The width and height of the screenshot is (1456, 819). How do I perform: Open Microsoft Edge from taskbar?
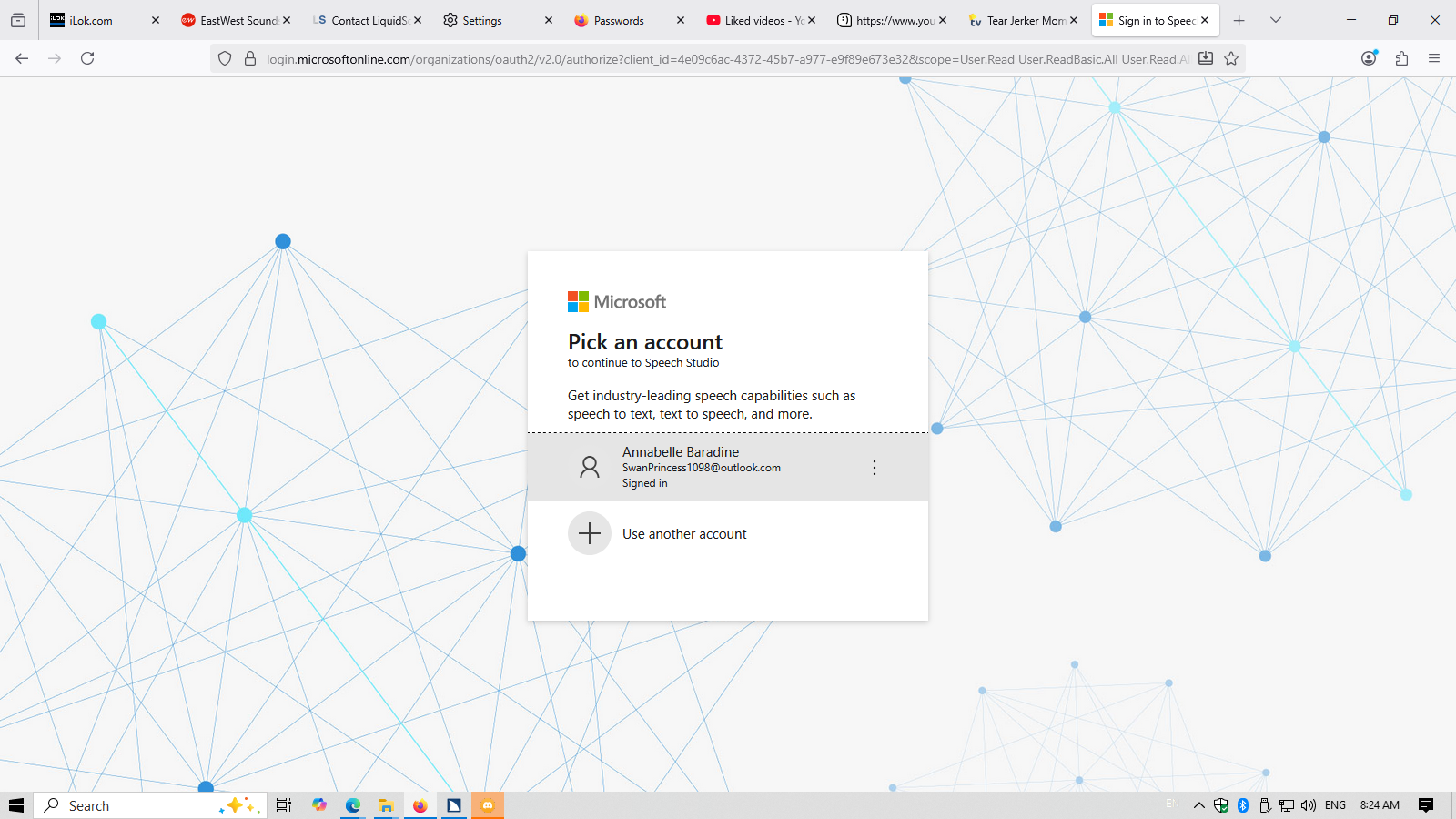(353, 805)
